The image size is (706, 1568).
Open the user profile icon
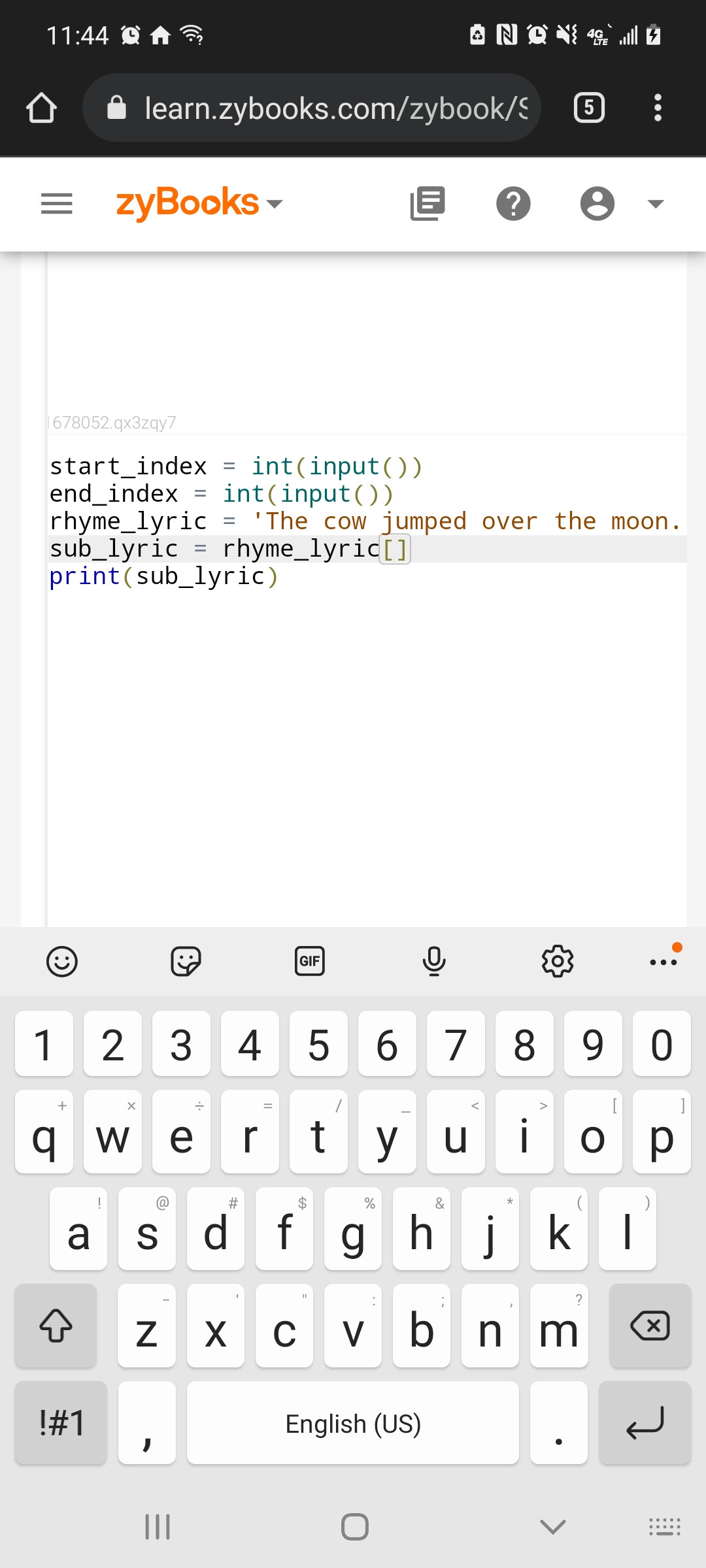(x=597, y=204)
